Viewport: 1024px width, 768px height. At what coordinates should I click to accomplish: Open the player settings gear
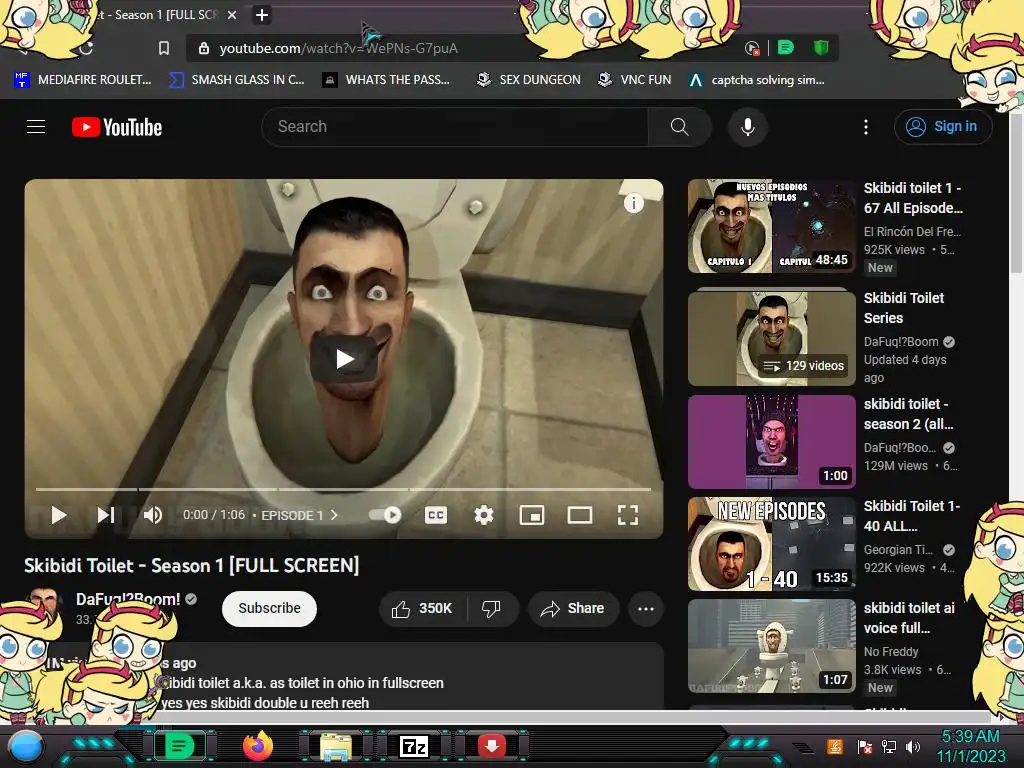coord(483,515)
